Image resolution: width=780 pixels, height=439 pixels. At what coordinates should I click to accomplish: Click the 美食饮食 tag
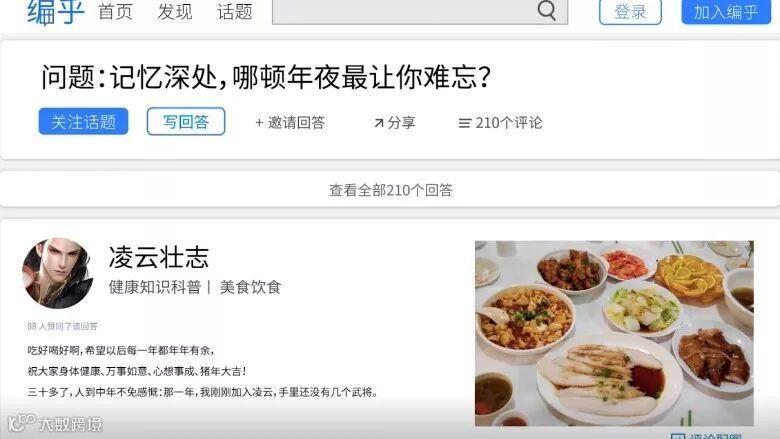250,287
